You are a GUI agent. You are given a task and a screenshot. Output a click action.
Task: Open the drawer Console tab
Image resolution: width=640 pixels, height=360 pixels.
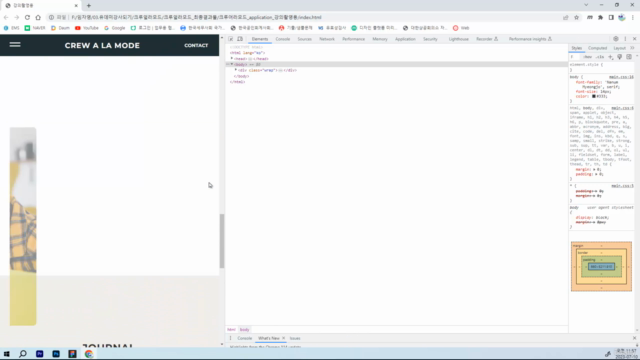coord(244,338)
